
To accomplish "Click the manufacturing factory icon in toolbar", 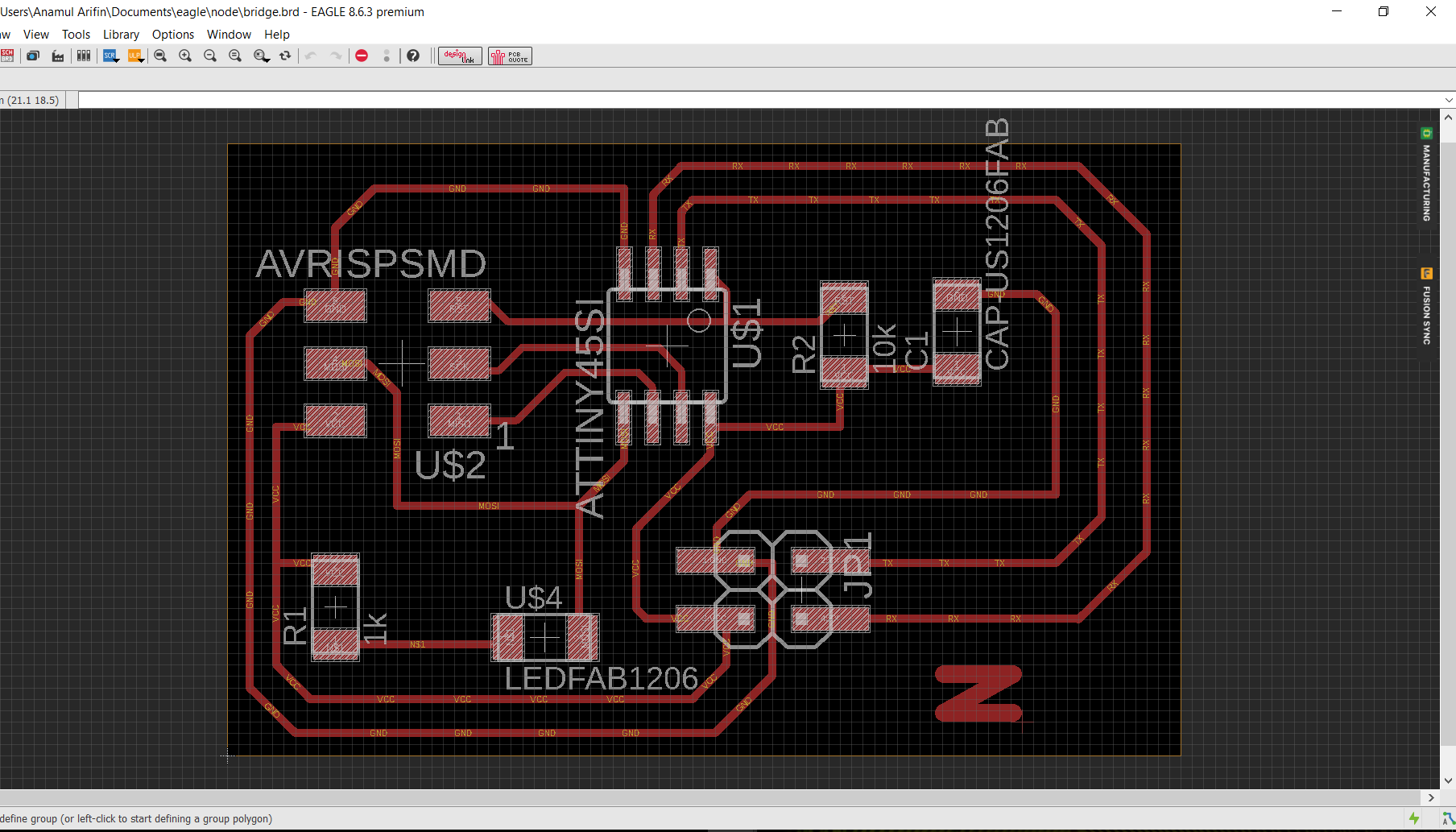I will [x=58, y=56].
